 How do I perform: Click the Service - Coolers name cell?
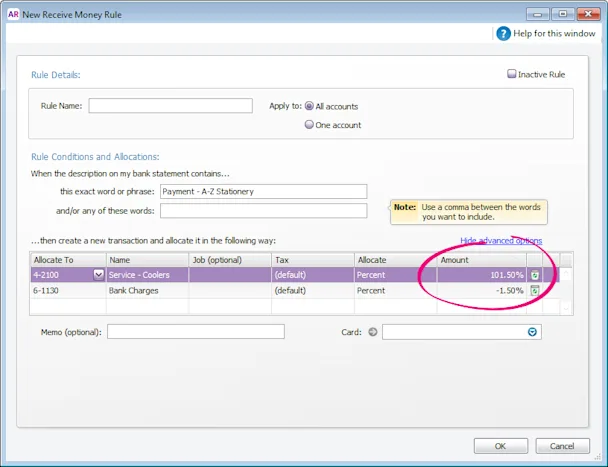147,275
